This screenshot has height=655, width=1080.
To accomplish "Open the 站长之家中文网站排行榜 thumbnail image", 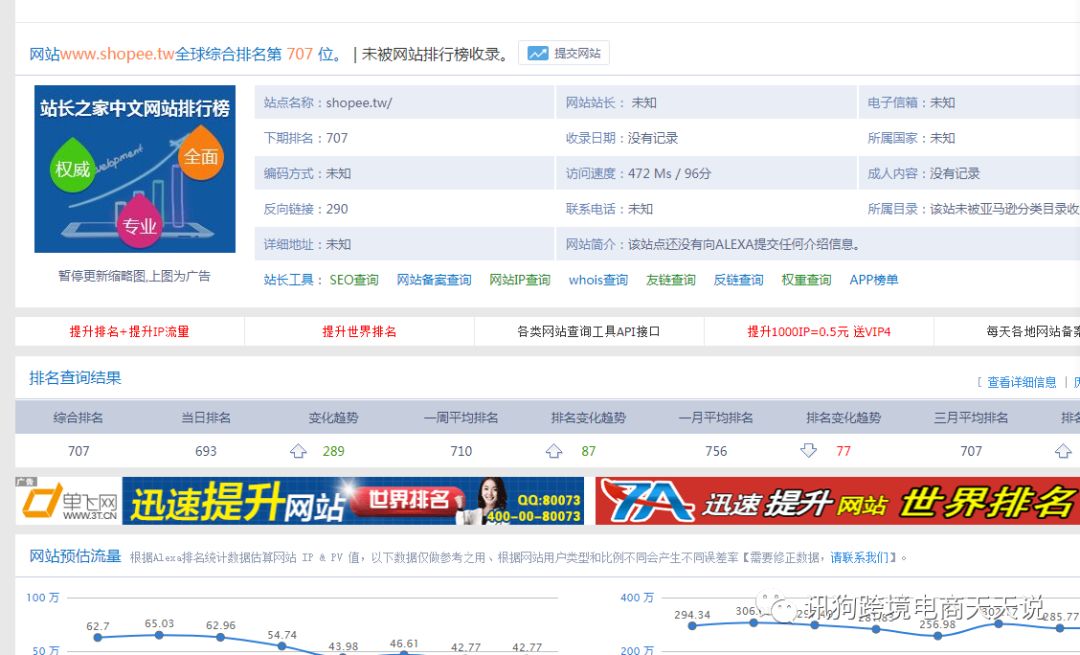I will [135, 169].
